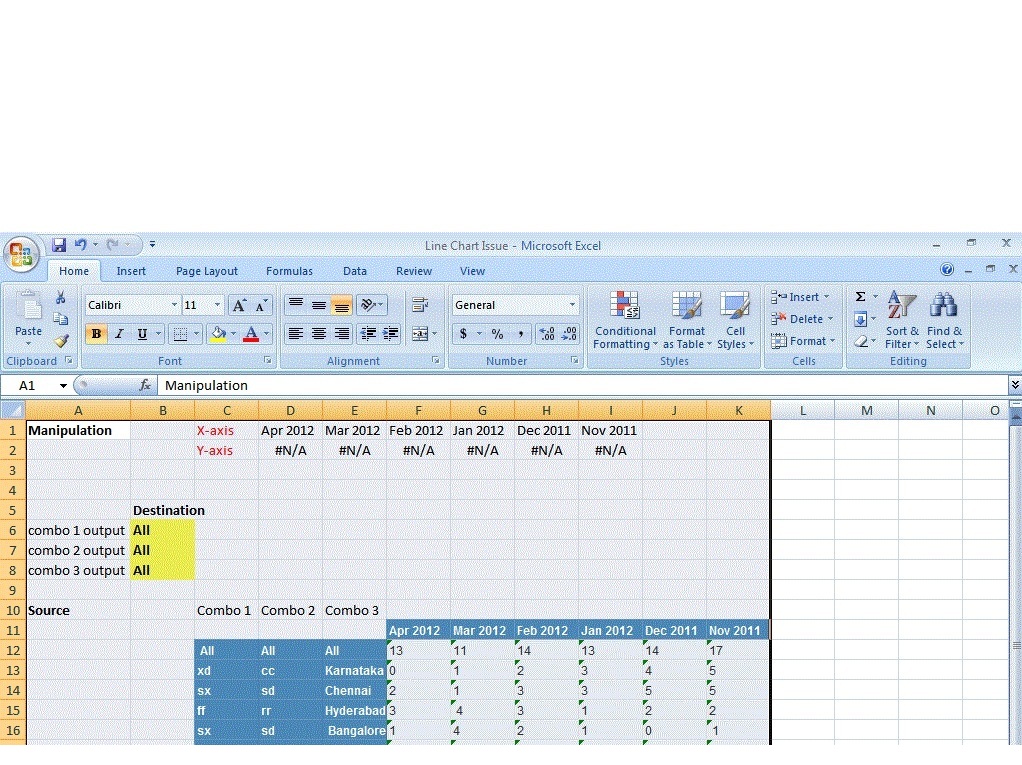1022x765 pixels.
Task: Open the General number format dropdown
Action: point(572,305)
